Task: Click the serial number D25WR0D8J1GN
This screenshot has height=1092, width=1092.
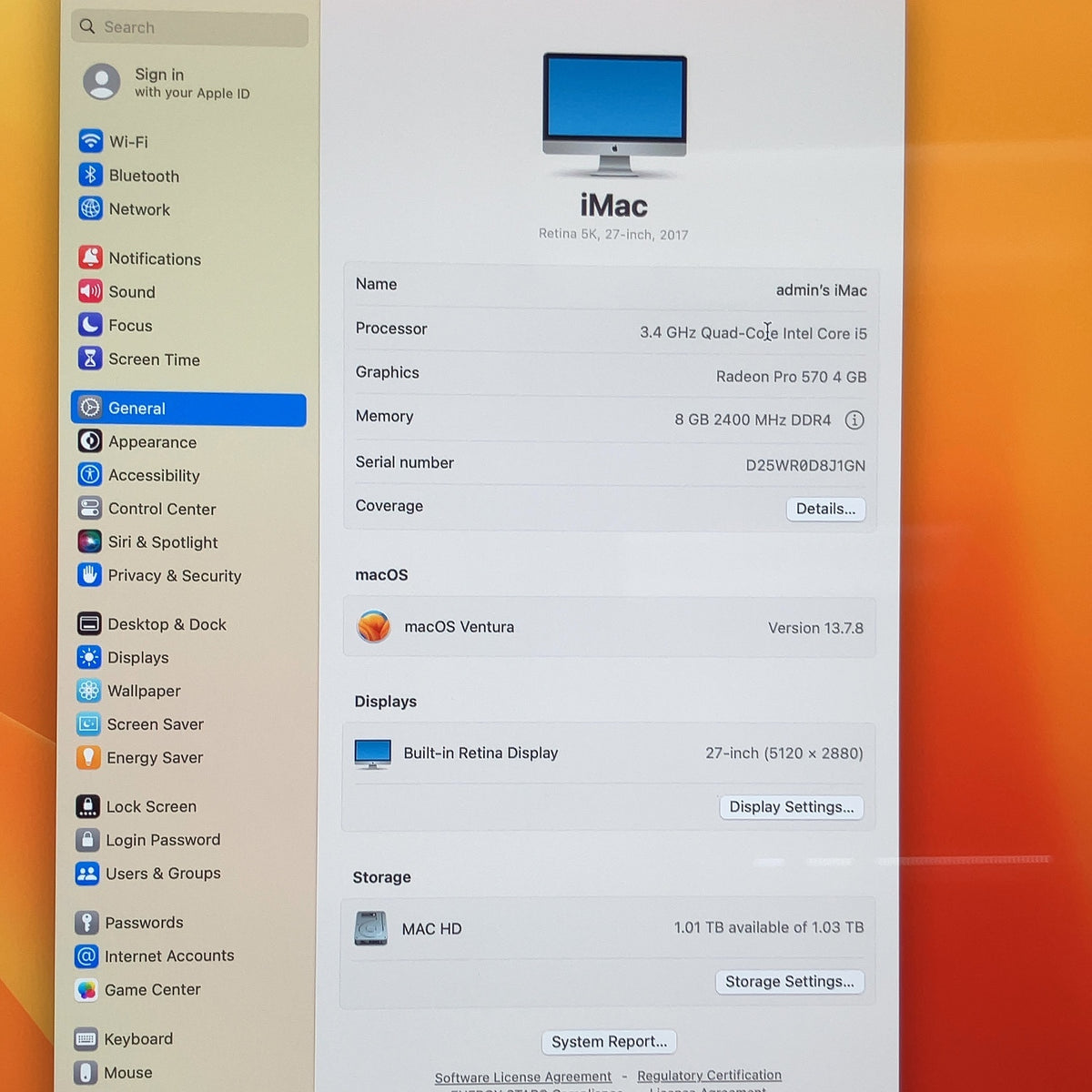Action: pos(805,466)
